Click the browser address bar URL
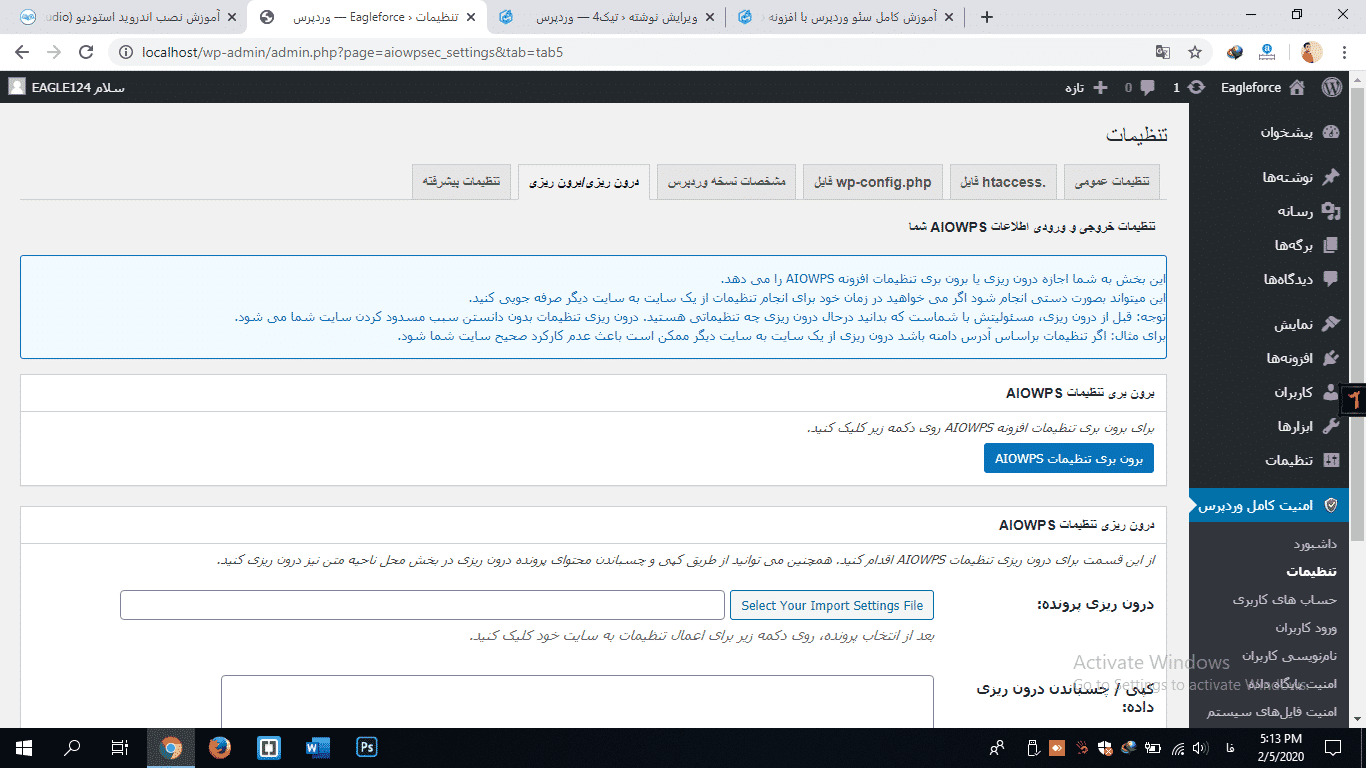Image resolution: width=1366 pixels, height=768 pixels. click(x=353, y=52)
